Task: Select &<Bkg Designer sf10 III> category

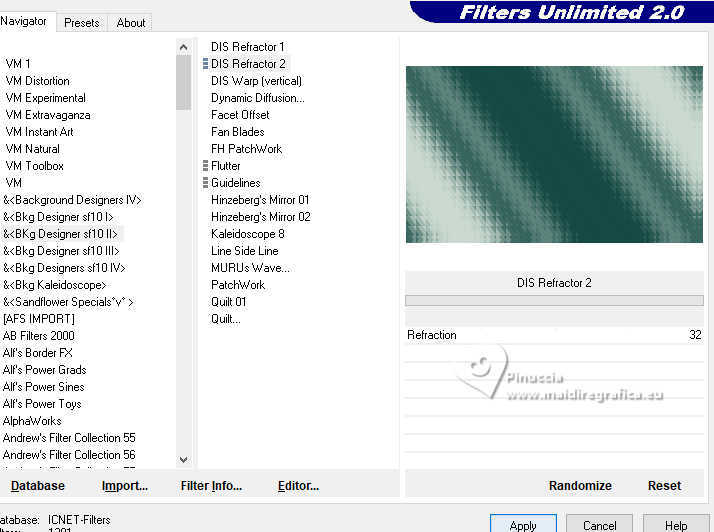Action: [x=61, y=251]
